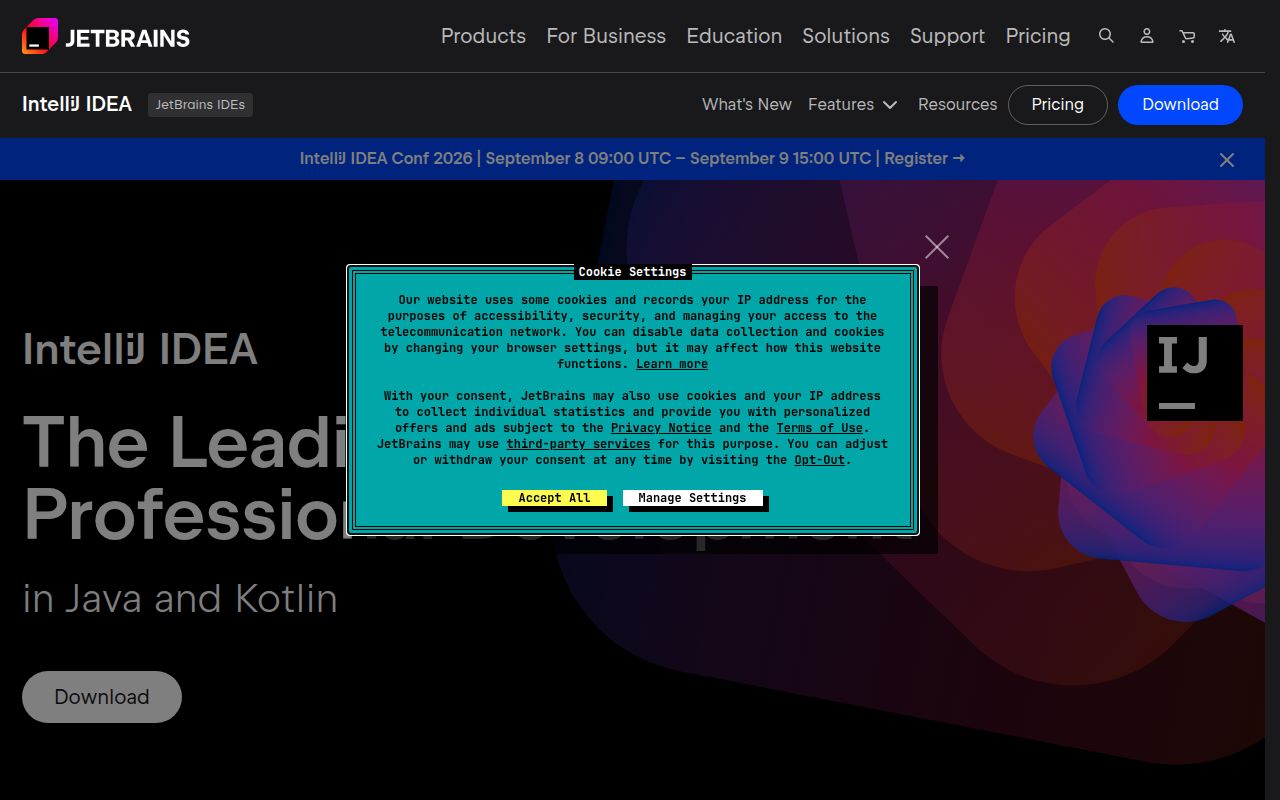The width and height of the screenshot is (1280, 800).
Task: Expand the Features dropdown
Action: 853,104
